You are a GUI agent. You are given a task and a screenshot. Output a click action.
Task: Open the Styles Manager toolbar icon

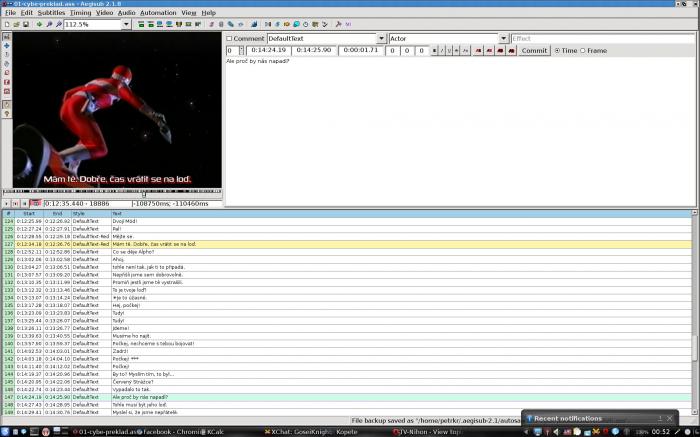pos(212,24)
